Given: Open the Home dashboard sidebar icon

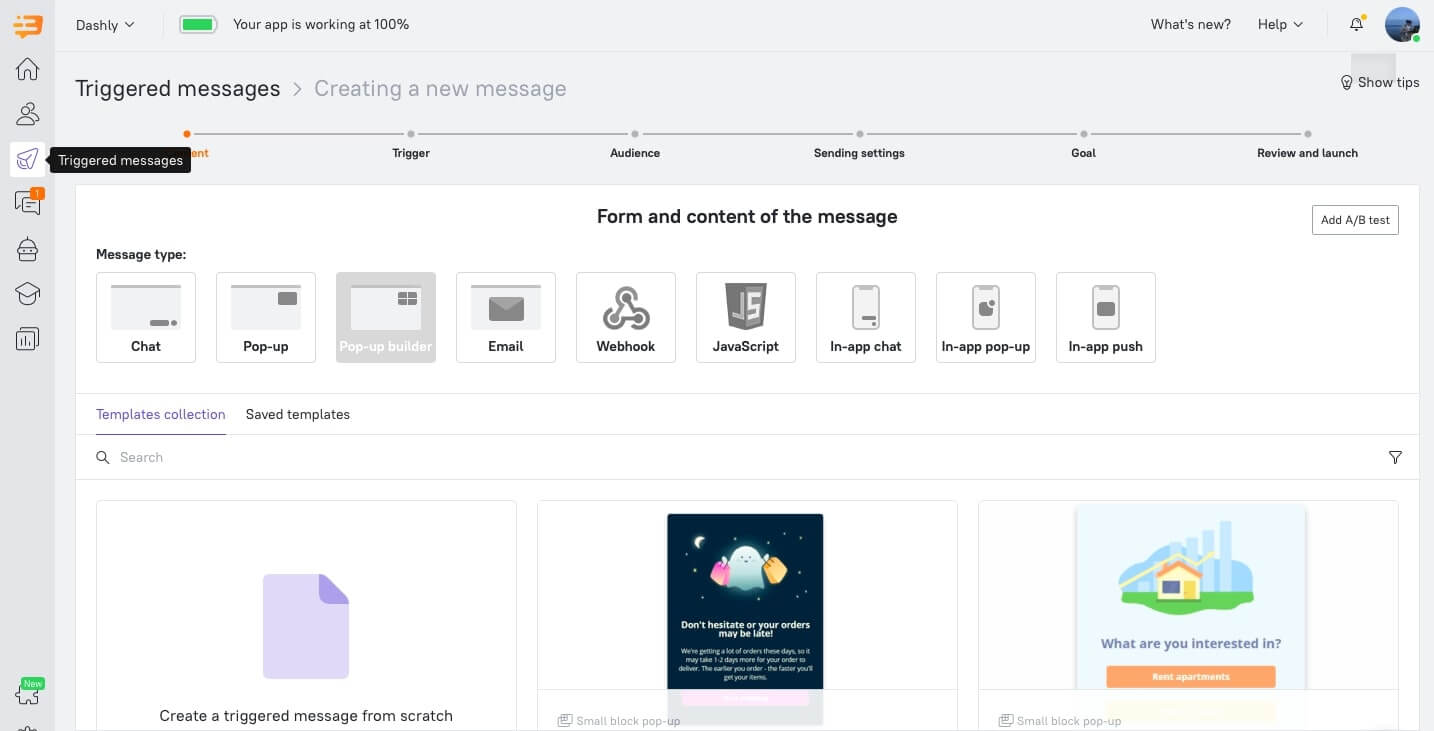Looking at the screenshot, I should (x=28, y=69).
